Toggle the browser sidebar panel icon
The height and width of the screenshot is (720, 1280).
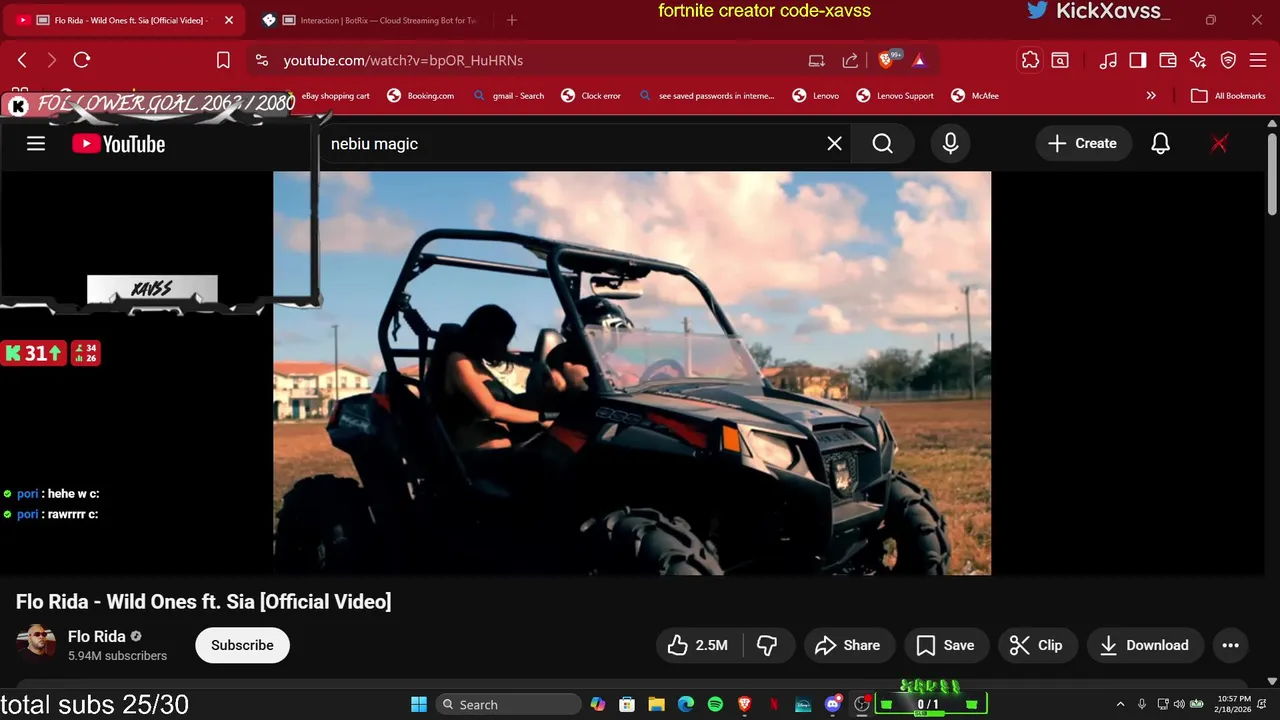pos(1138,60)
